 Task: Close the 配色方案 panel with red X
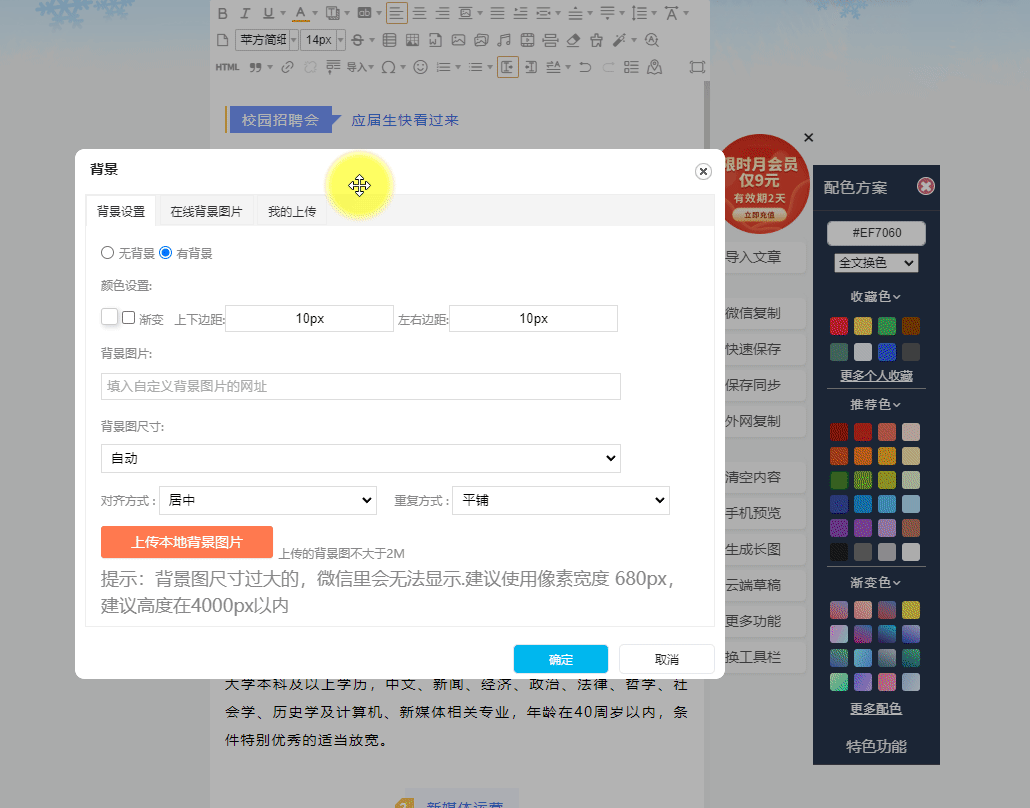point(926,186)
